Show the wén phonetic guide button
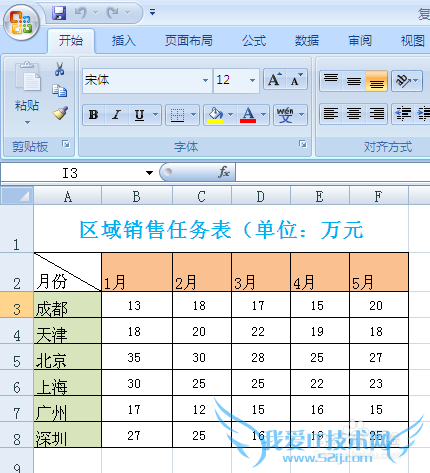 tap(285, 115)
